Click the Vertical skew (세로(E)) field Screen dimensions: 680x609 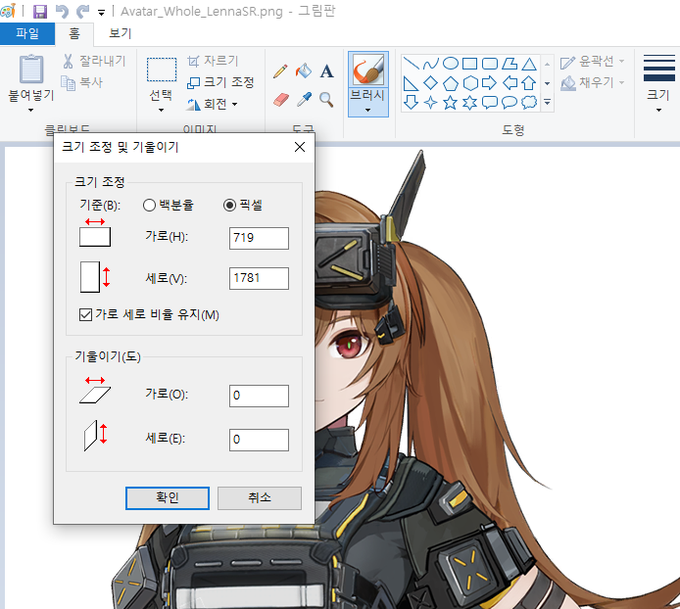(x=259, y=440)
